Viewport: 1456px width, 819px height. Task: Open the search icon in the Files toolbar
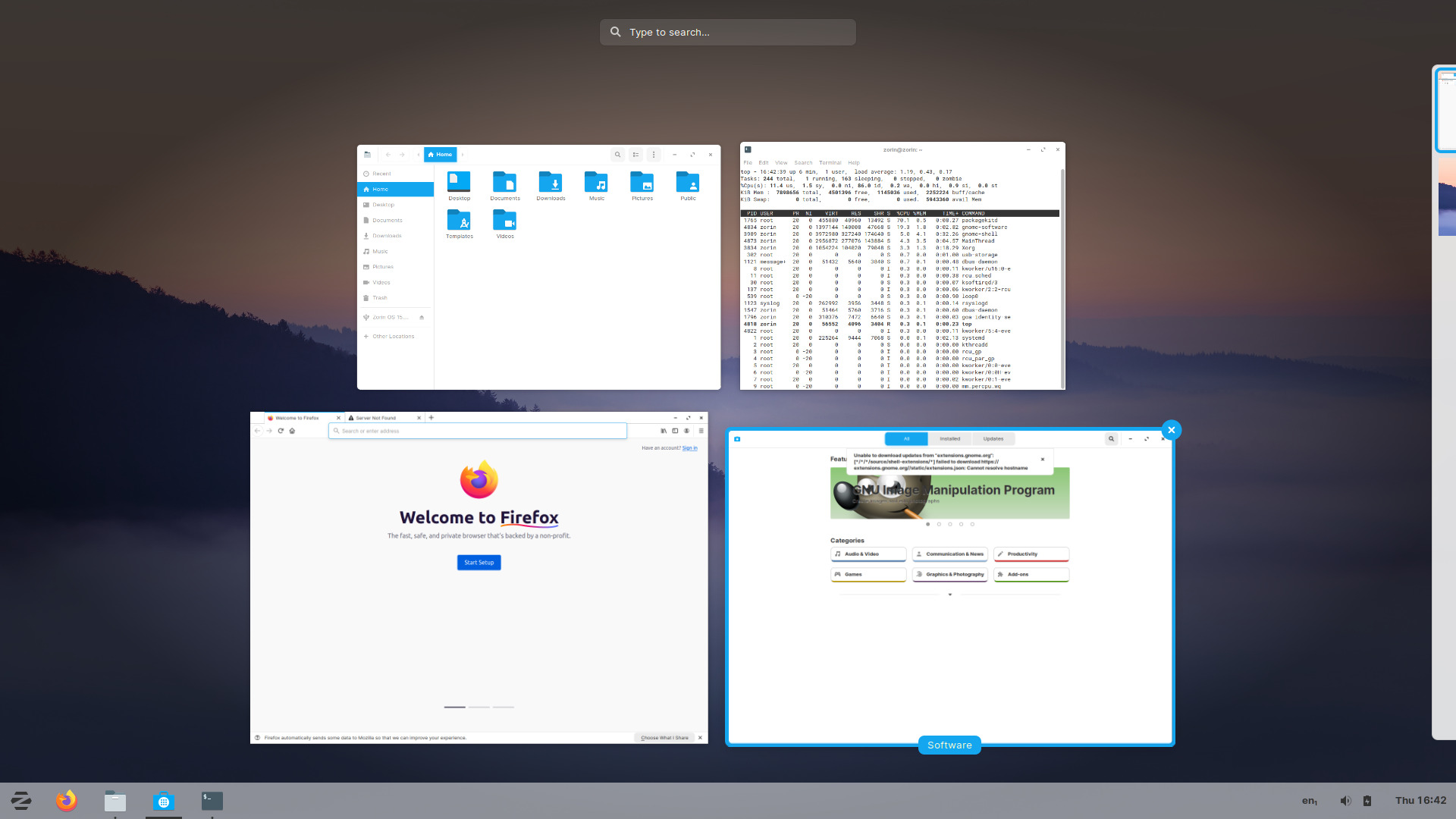[x=618, y=155]
